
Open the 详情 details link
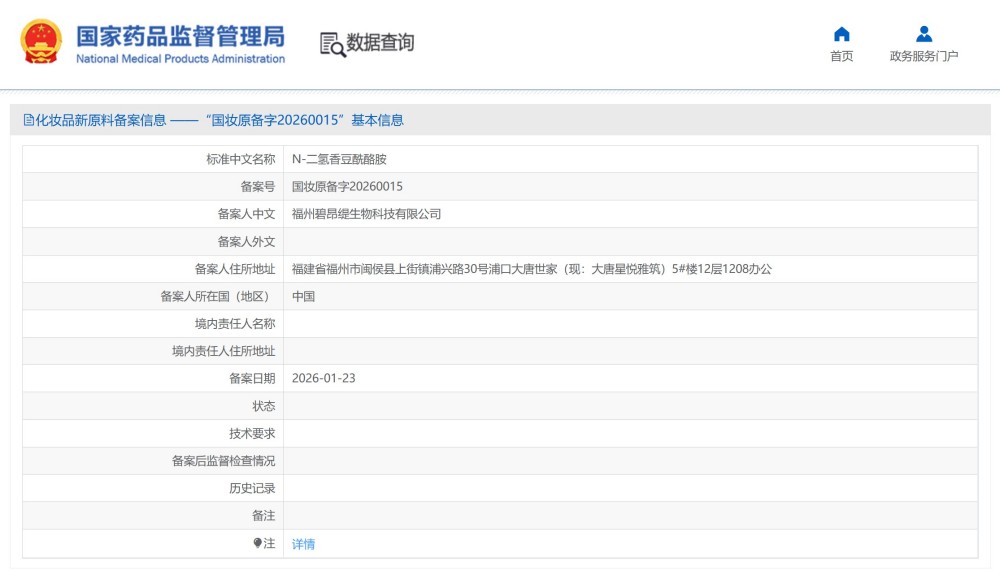click(304, 543)
